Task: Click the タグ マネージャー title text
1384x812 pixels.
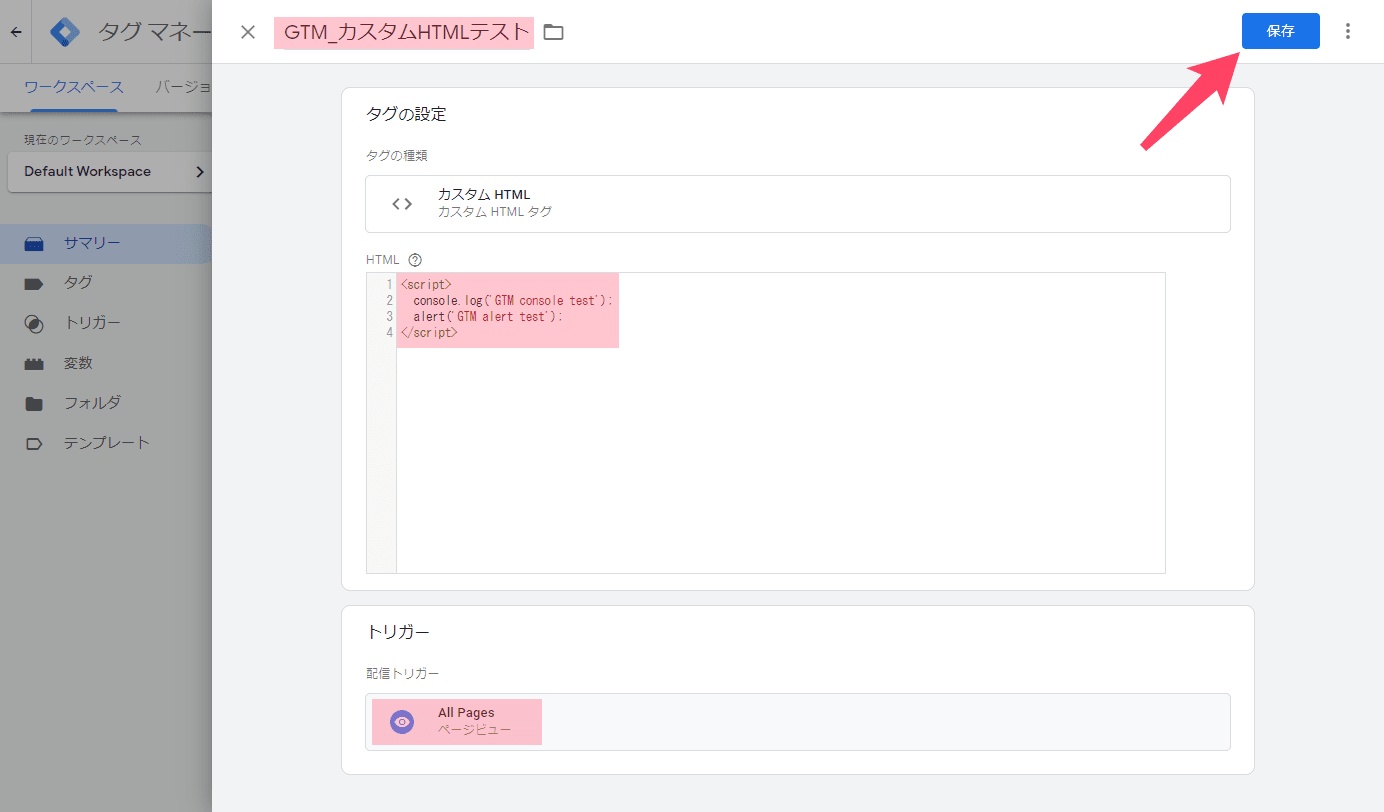Action: click(x=155, y=32)
